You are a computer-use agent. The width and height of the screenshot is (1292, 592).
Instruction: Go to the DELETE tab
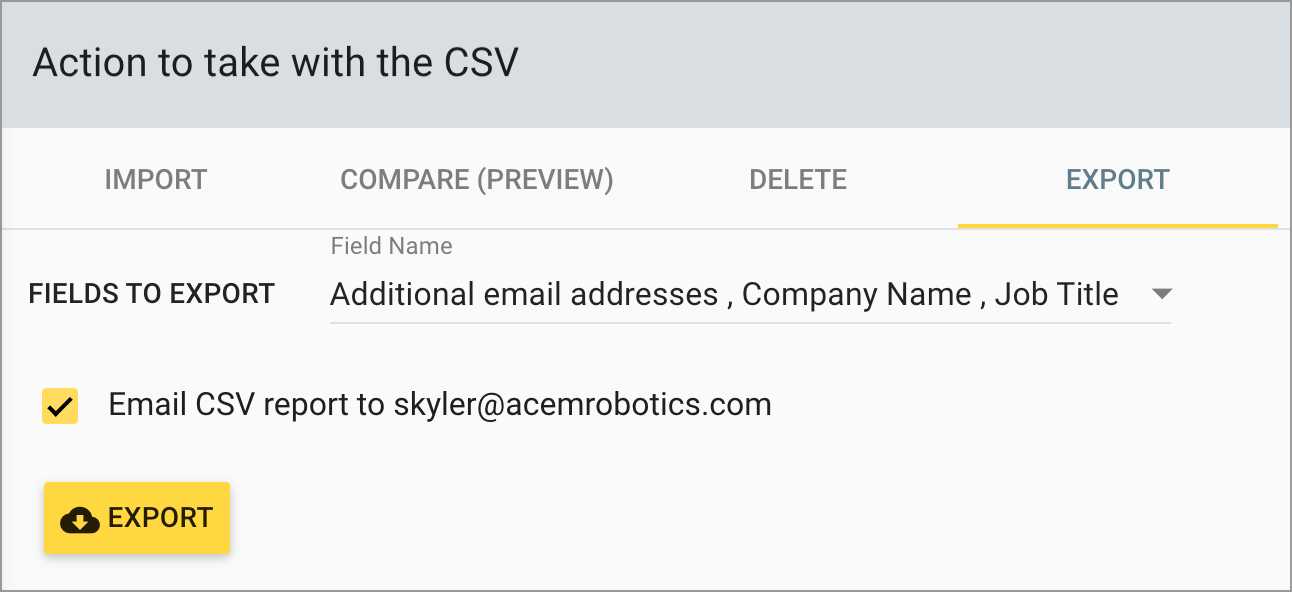point(798,180)
